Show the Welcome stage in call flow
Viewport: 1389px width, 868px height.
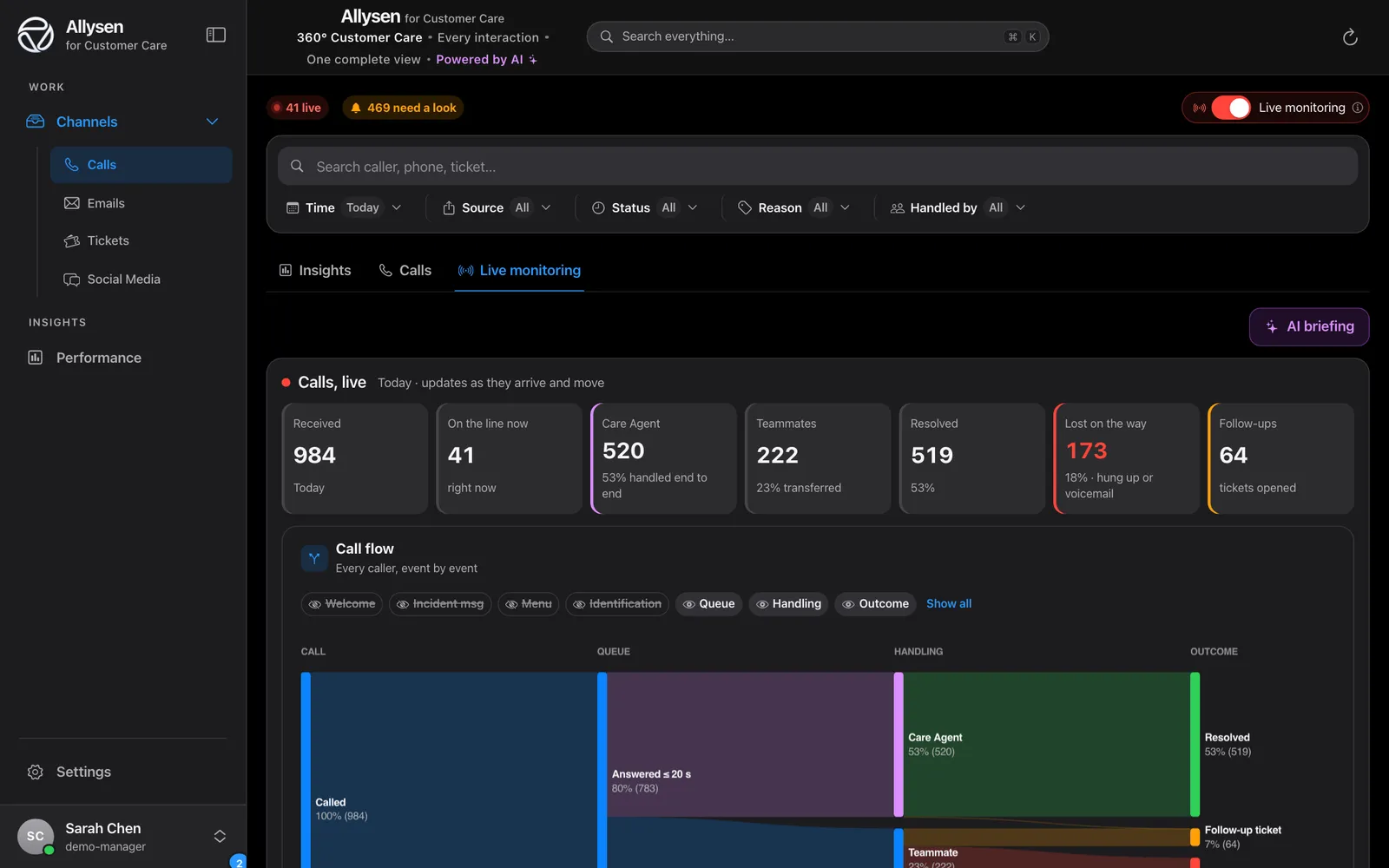pos(342,604)
